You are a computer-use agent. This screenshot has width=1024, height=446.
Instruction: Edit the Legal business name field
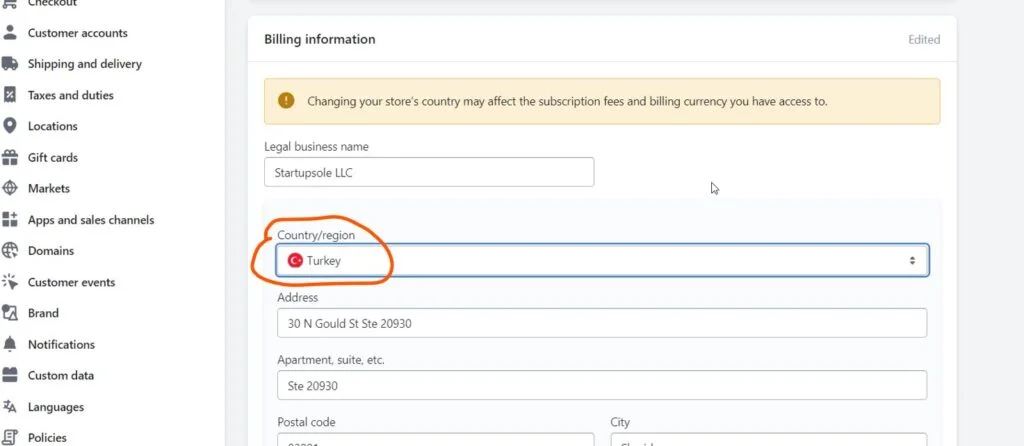(x=429, y=172)
